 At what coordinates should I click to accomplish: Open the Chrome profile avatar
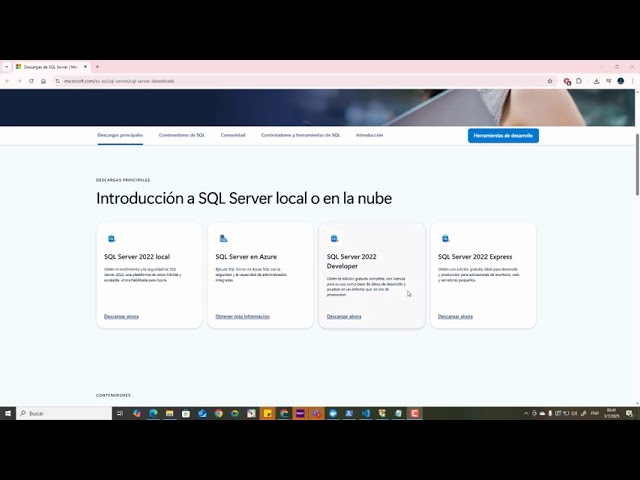point(620,81)
